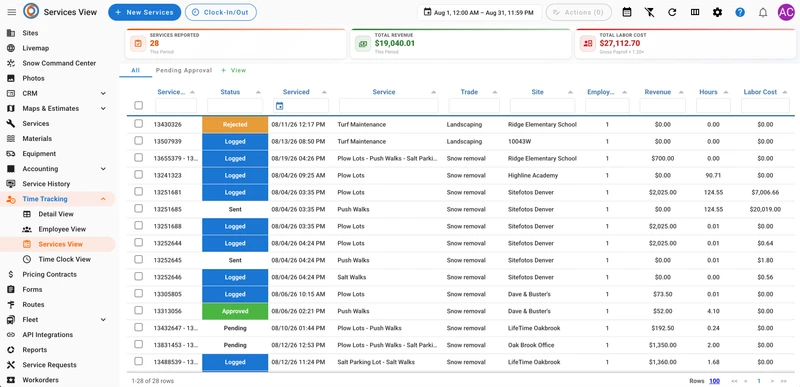
Task: Click the Service filter input field
Action: click(x=389, y=106)
